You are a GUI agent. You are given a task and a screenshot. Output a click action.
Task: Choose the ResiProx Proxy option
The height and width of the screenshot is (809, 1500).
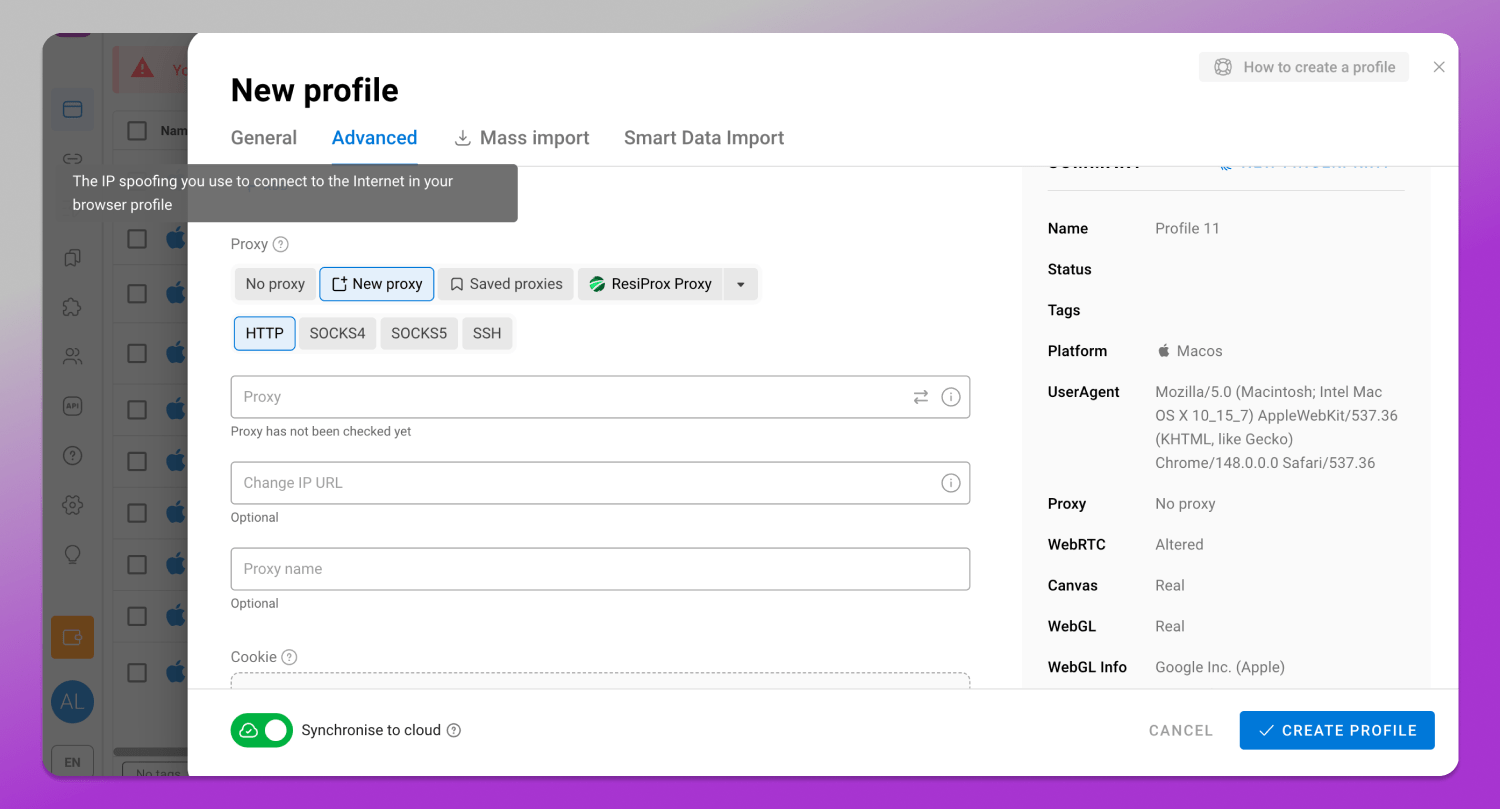point(650,284)
